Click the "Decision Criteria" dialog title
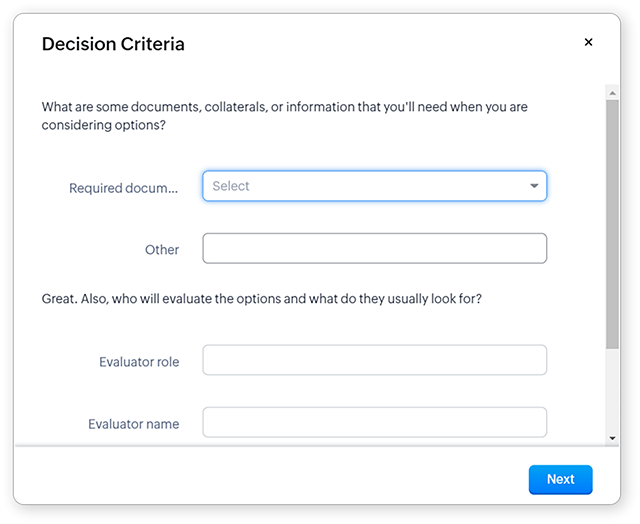Image resolution: width=640 pixels, height=524 pixels. click(x=112, y=44)
